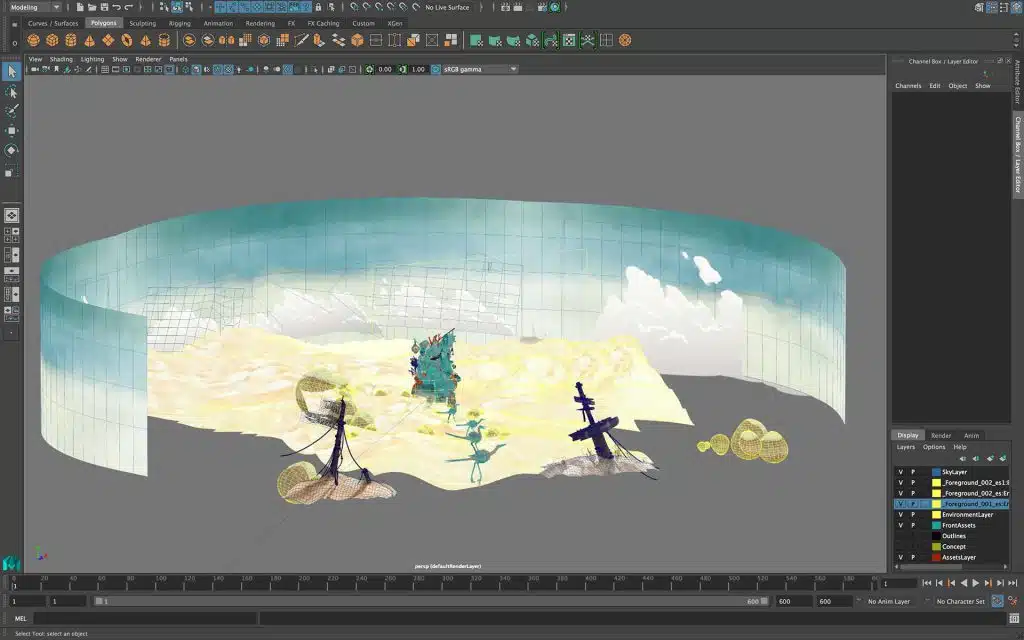Select the Move tool in the toolbox
This screenshot has height=640, width=1024.
[x=11, y=131]
